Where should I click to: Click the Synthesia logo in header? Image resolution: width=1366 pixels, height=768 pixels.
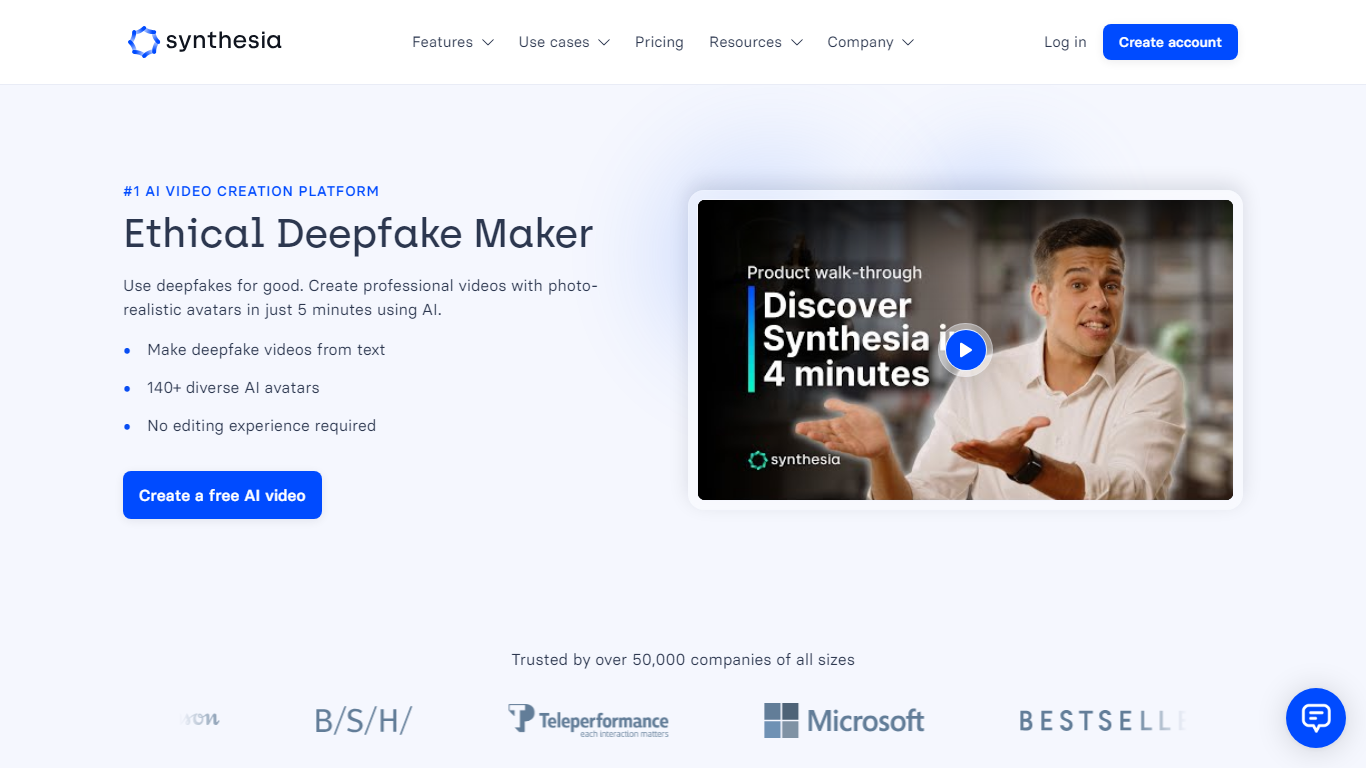pos(205,42)
